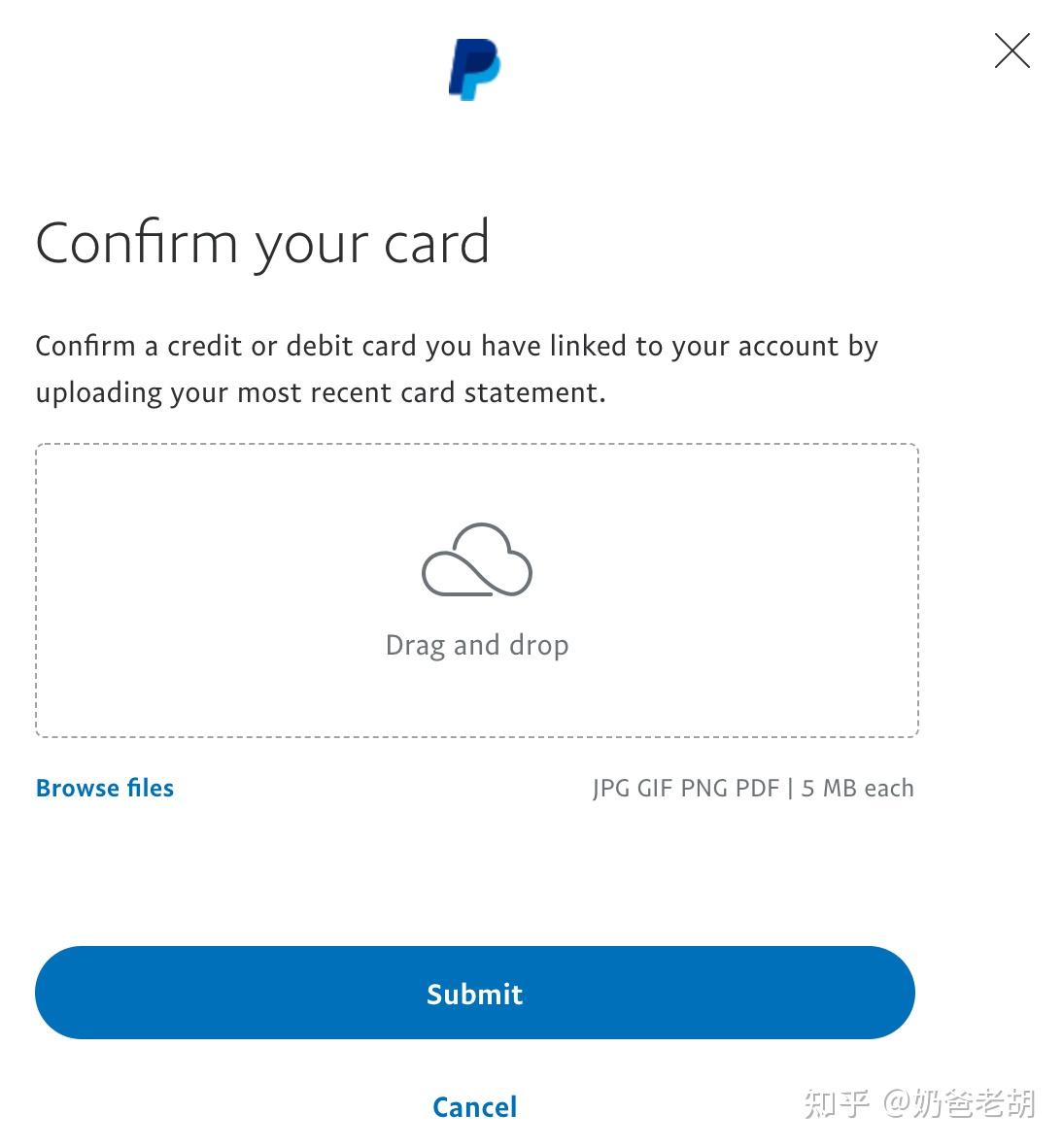Click the Submit action at the bottom
Viewport: 1063px width, 1148px height.
tap(474, 994)
